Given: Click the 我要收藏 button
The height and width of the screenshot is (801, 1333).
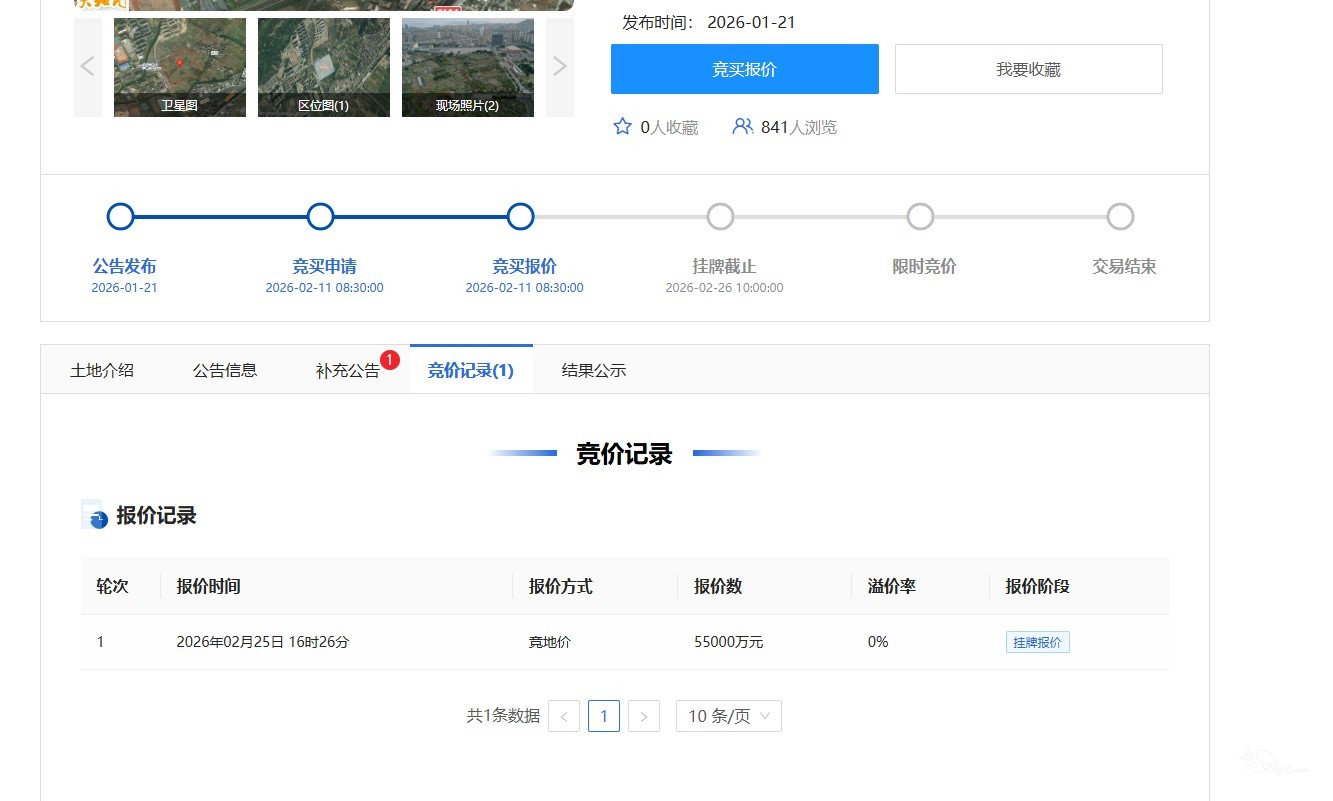Looking at the screenshot, I should coord(1028,69).
